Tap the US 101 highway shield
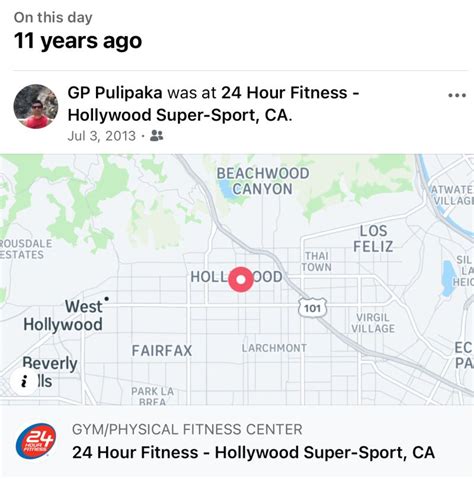Viewport: 474px width, 479px height. 312,307
